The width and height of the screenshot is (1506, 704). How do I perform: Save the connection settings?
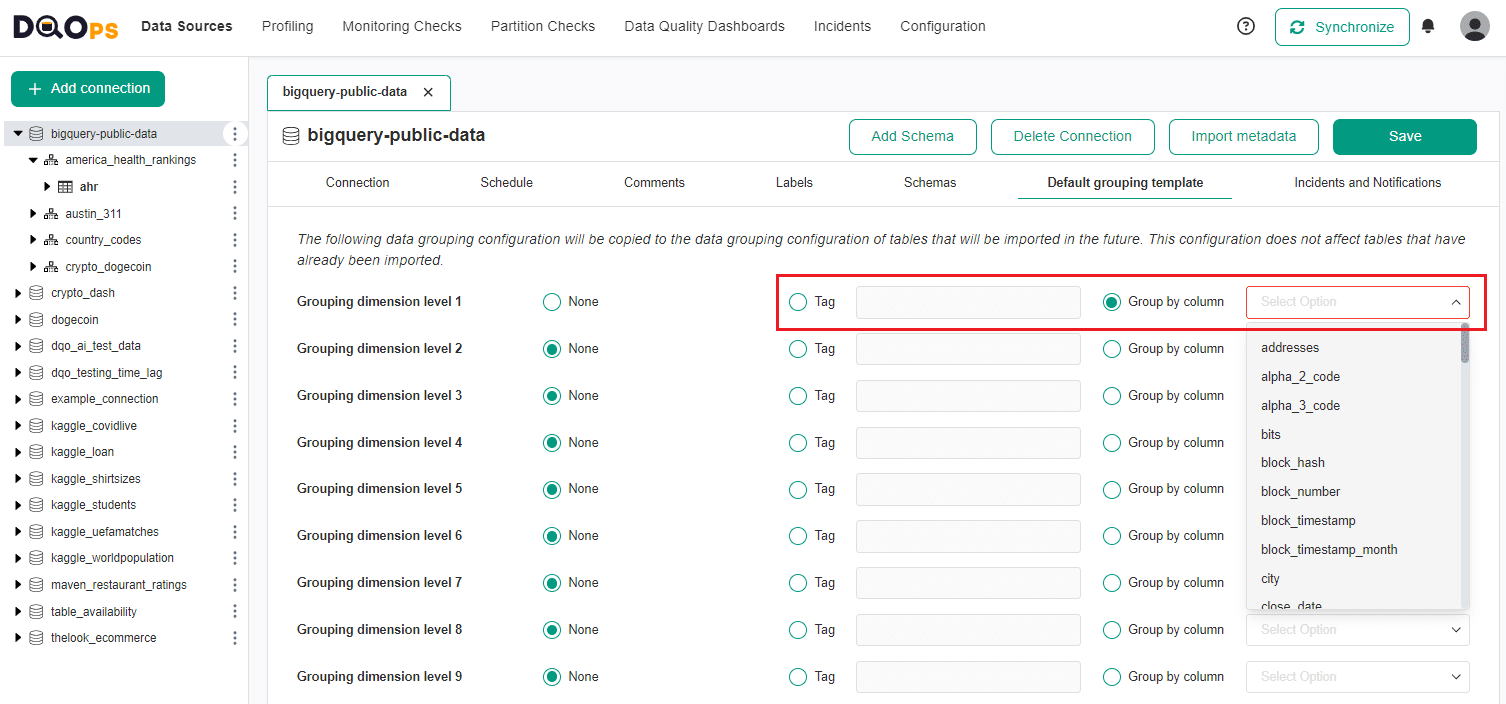1405,137
